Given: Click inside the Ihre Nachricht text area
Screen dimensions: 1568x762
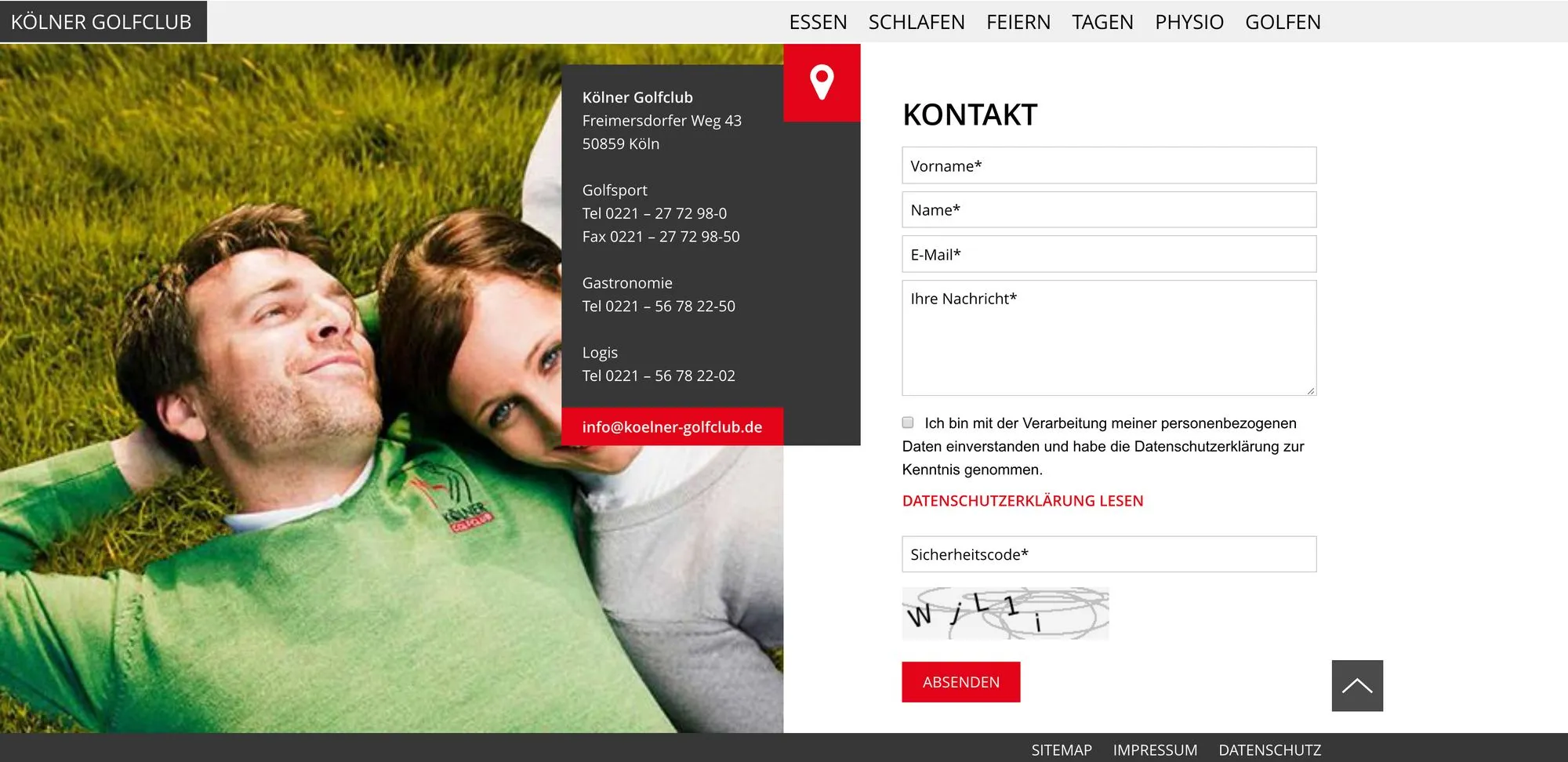Looking at the screenshot, I should (1109, 338).
